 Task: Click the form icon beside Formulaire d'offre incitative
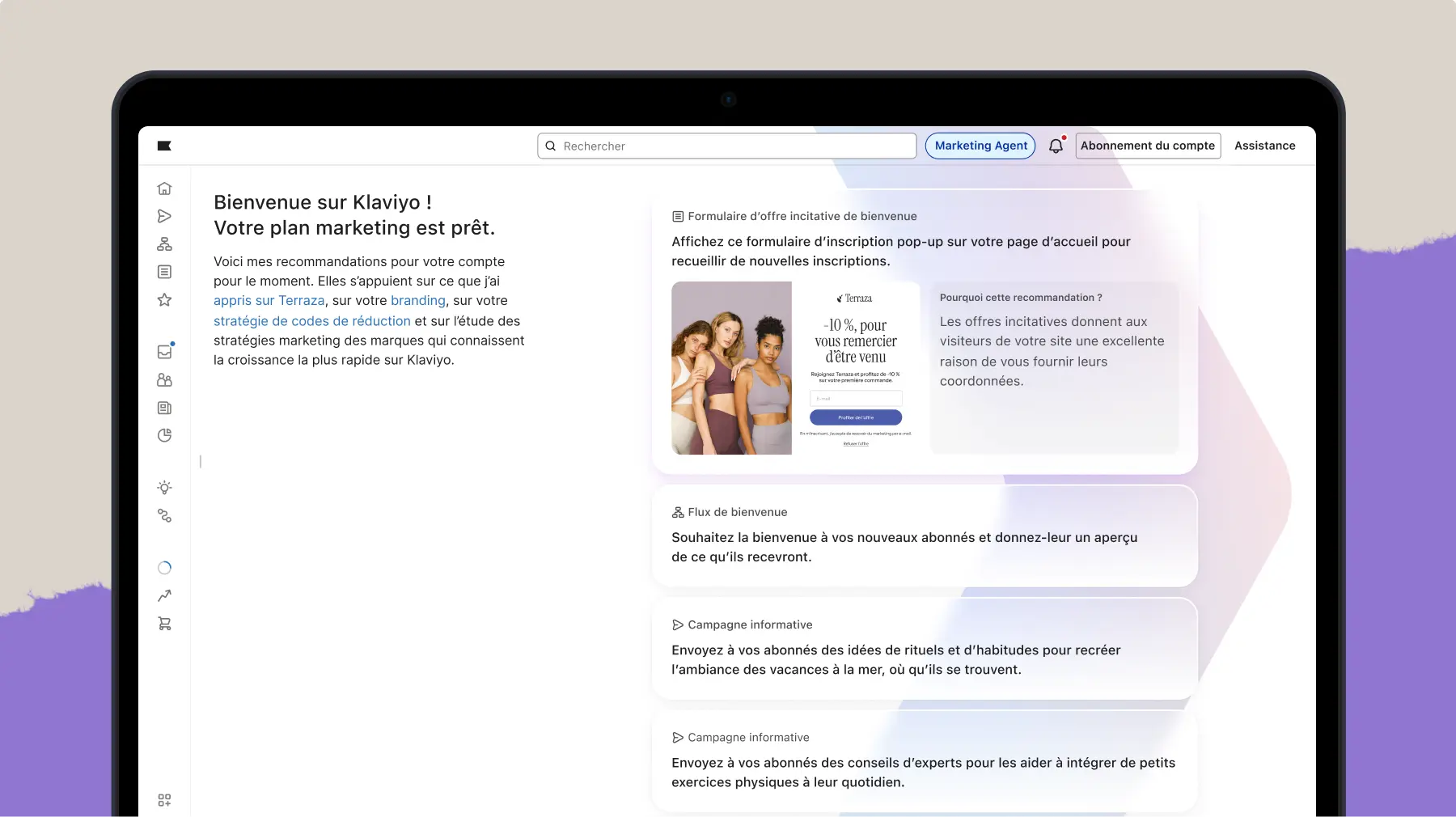click(x=678, y=217)
